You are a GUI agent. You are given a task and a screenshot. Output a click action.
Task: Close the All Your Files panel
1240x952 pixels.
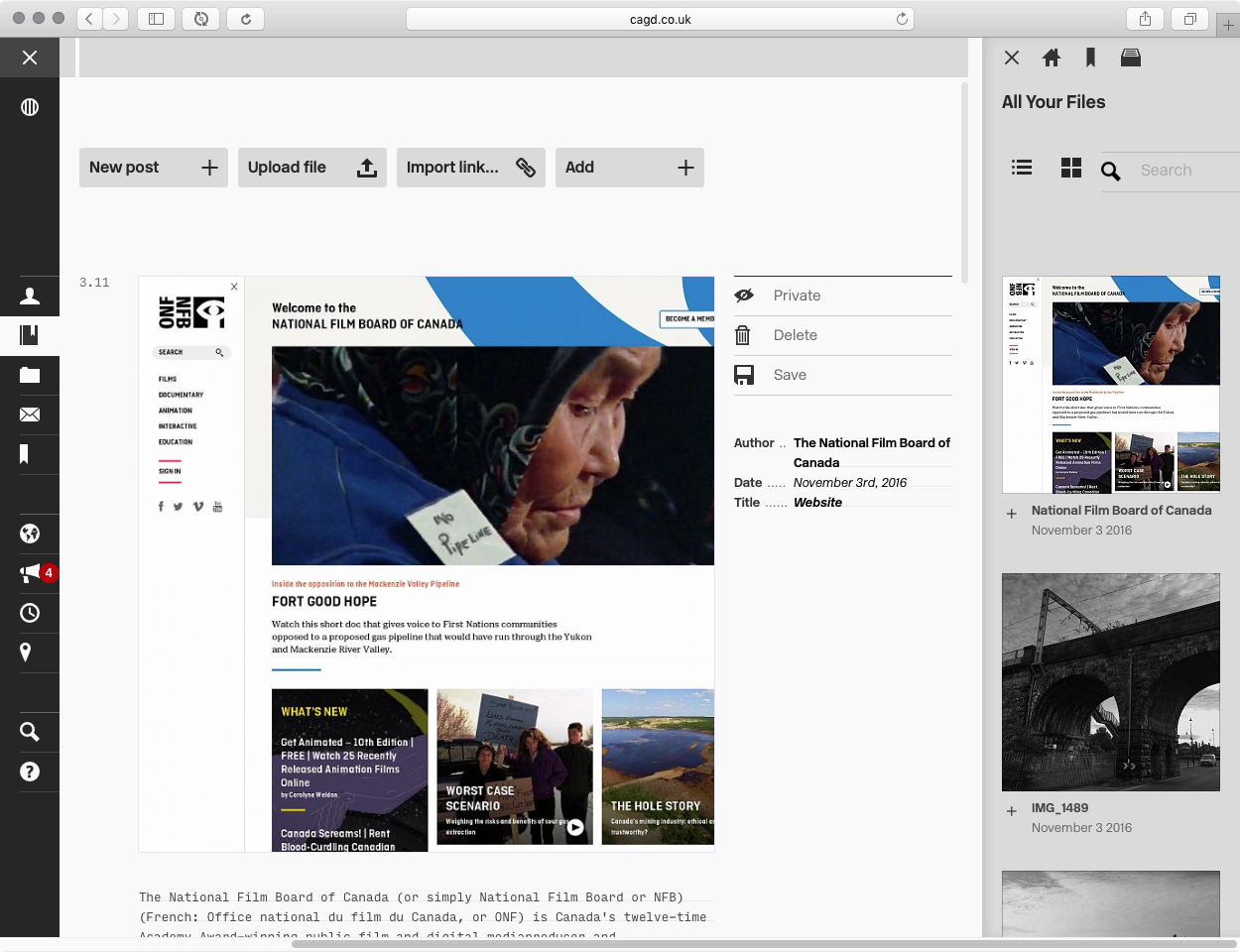[x=1012, y=58]
